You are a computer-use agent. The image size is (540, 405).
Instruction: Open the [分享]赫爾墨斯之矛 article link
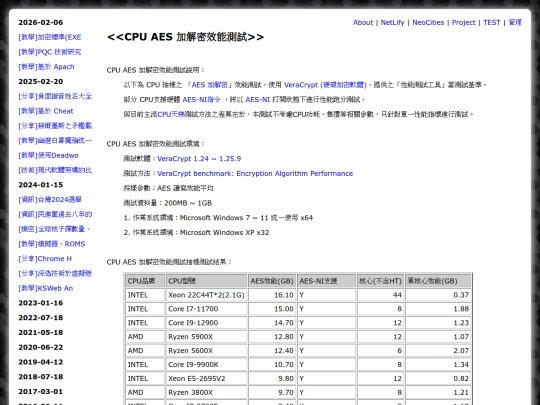point(55,126)
